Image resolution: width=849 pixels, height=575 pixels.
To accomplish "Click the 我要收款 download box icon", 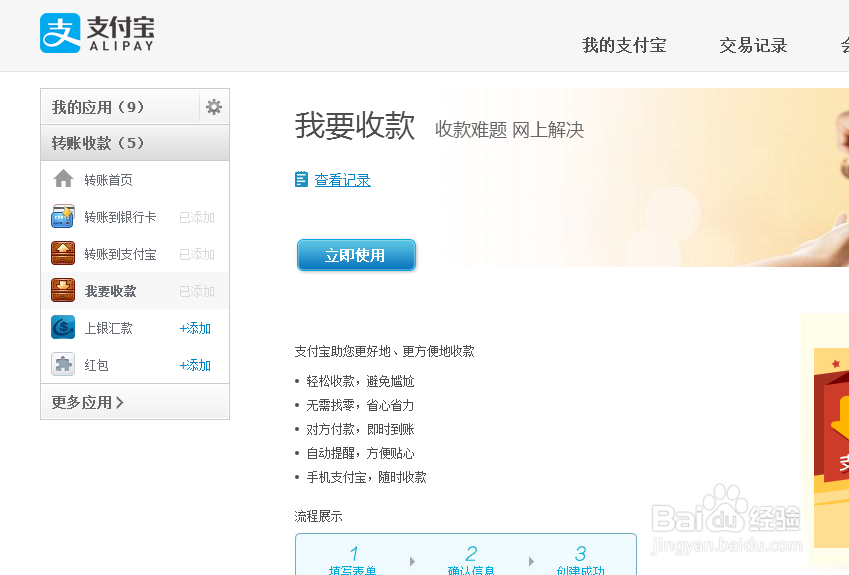I will [63, 290].
